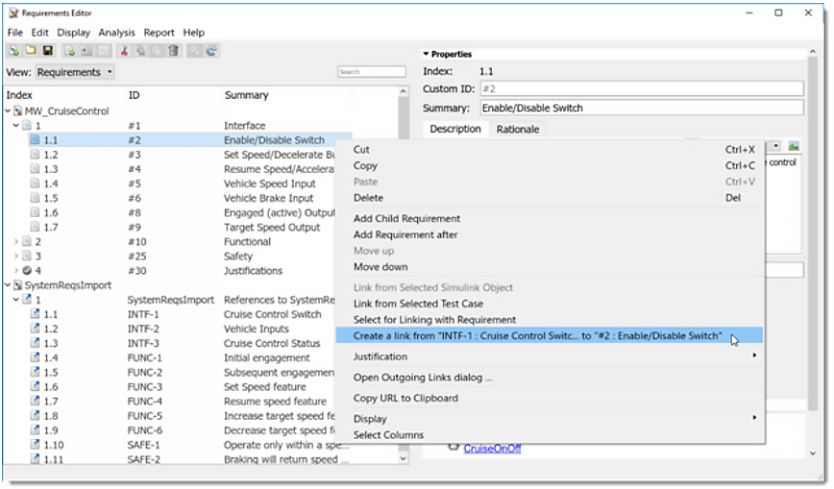Click the Save icon in toolbar
The height and width of the screenshot is (489, 834).
click(x=46, y=51)
